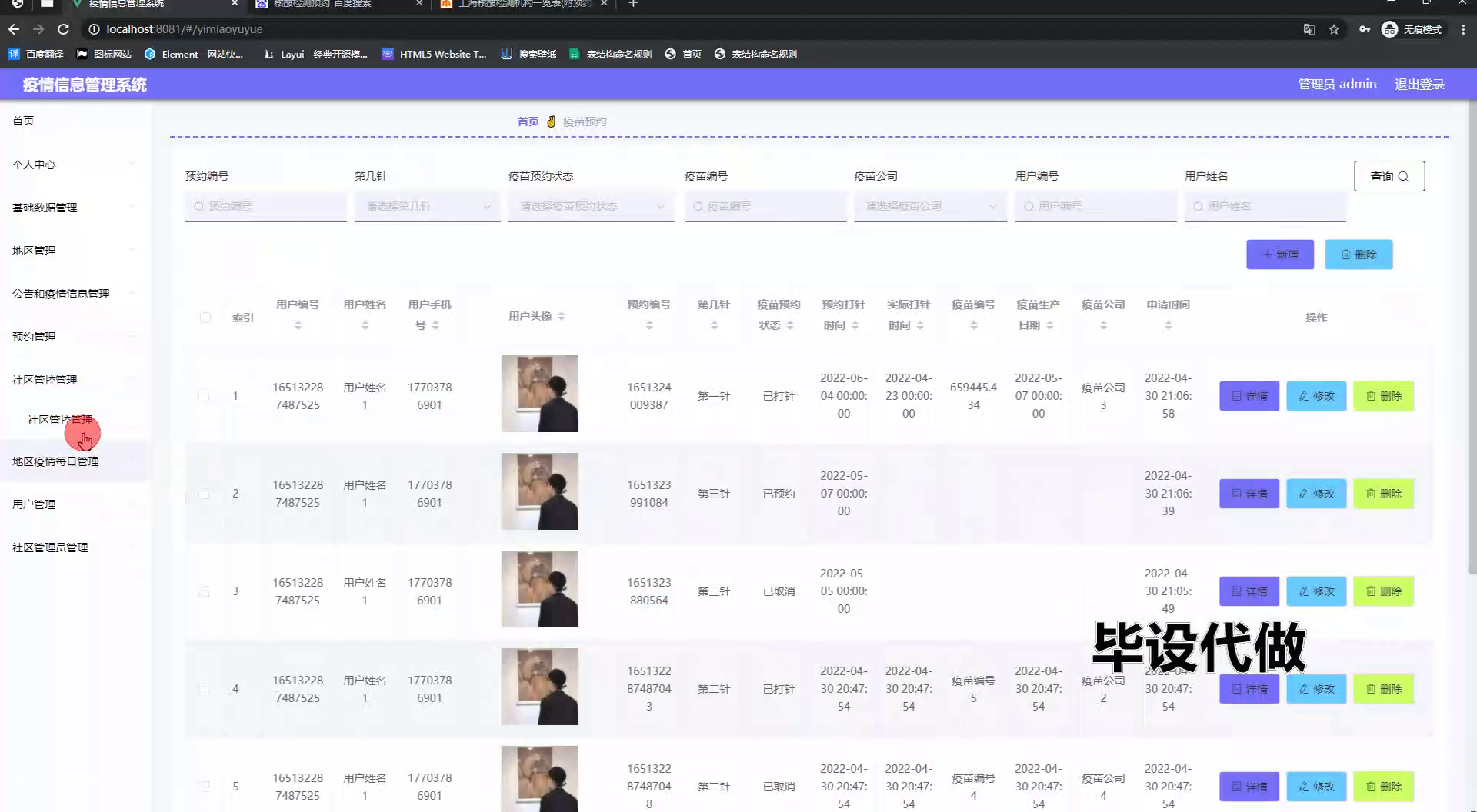Toggle select-all checkbox in table header
1477x812 pixels.
(x=205, y=317)
